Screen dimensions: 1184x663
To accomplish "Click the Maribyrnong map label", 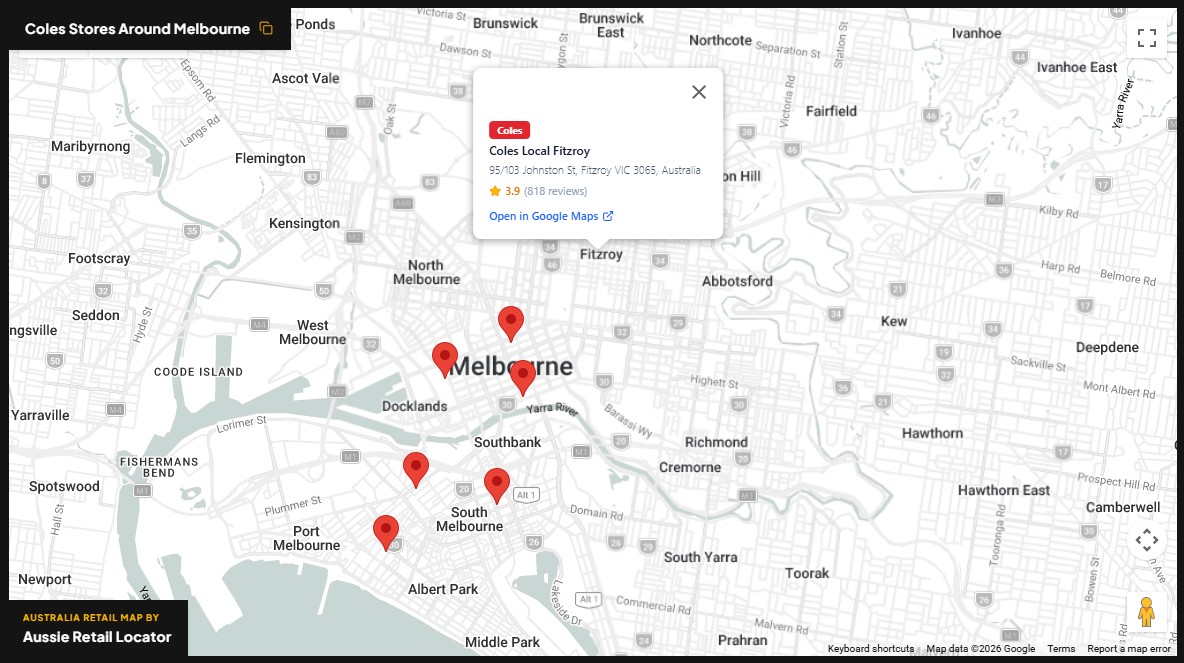I will [x=91, y=146].
